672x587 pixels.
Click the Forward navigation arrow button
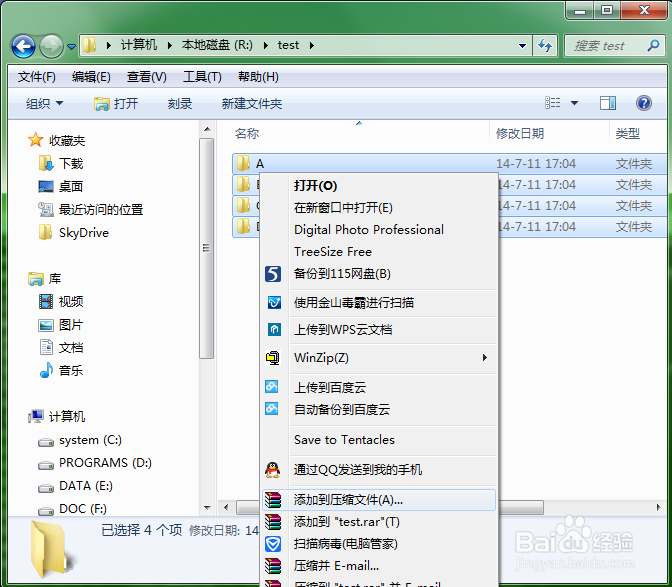click(51, 46)
